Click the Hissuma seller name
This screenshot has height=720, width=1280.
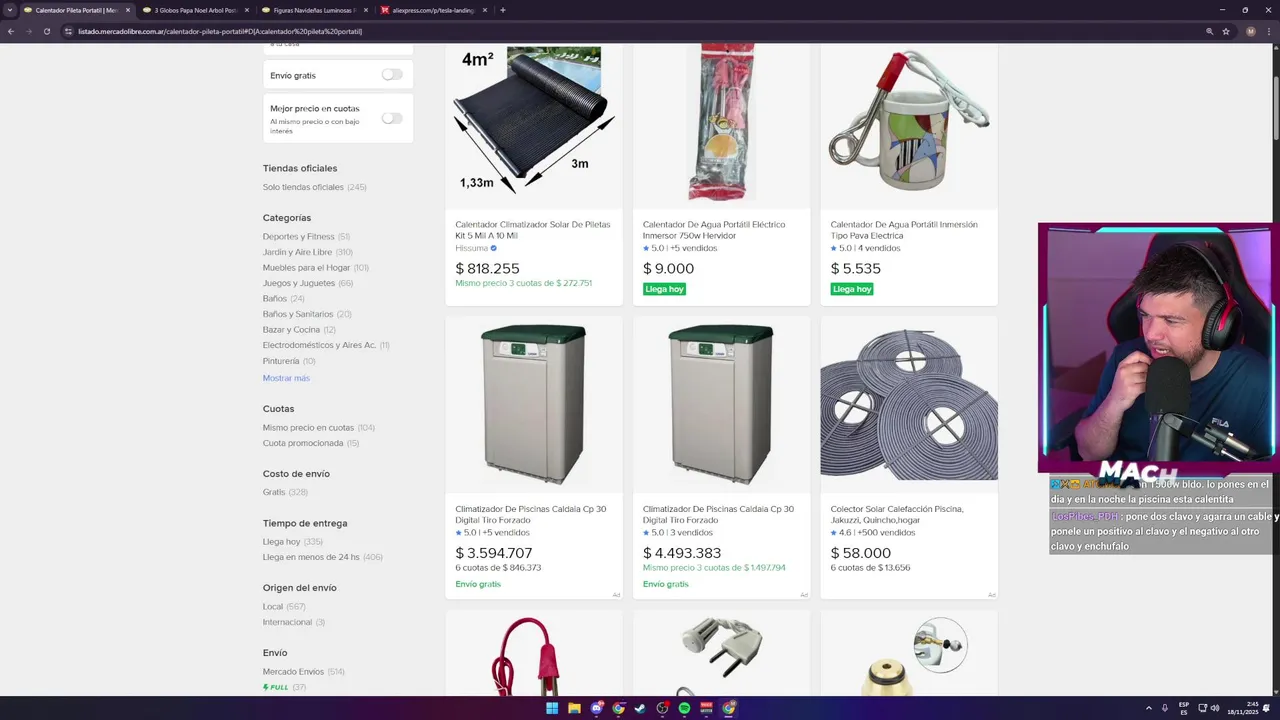(472, 248)
